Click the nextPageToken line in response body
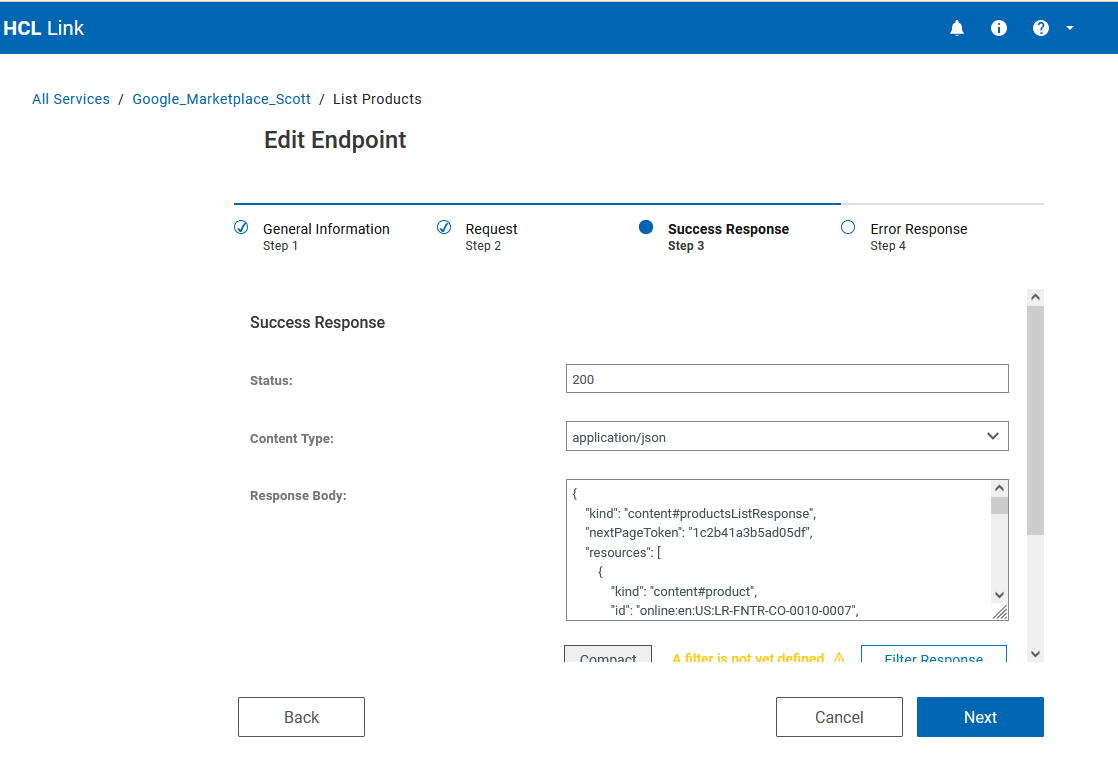The width and height of the screenshot is (1118, 758). click(699, 533)
